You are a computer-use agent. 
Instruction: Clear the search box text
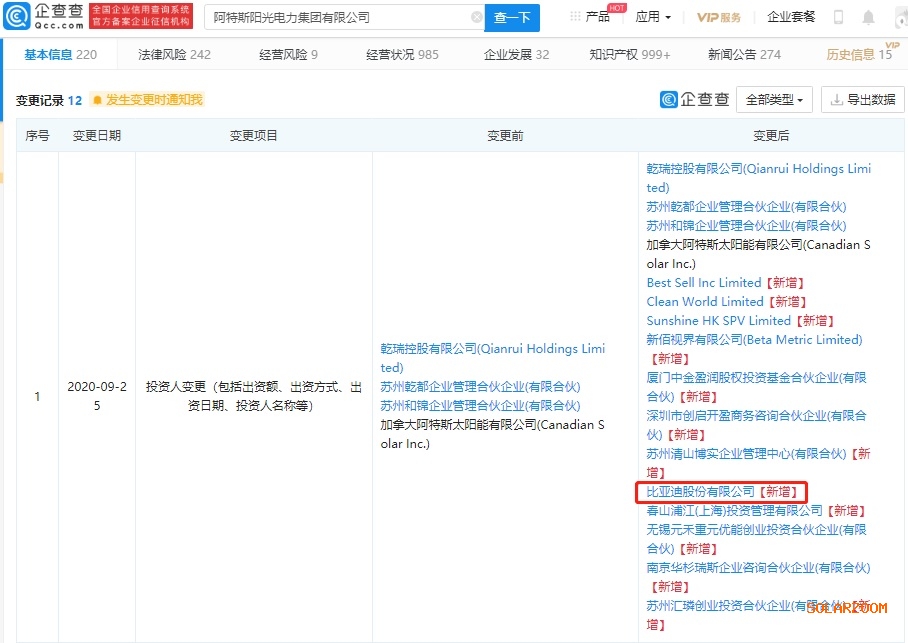(x=477, y=17)
